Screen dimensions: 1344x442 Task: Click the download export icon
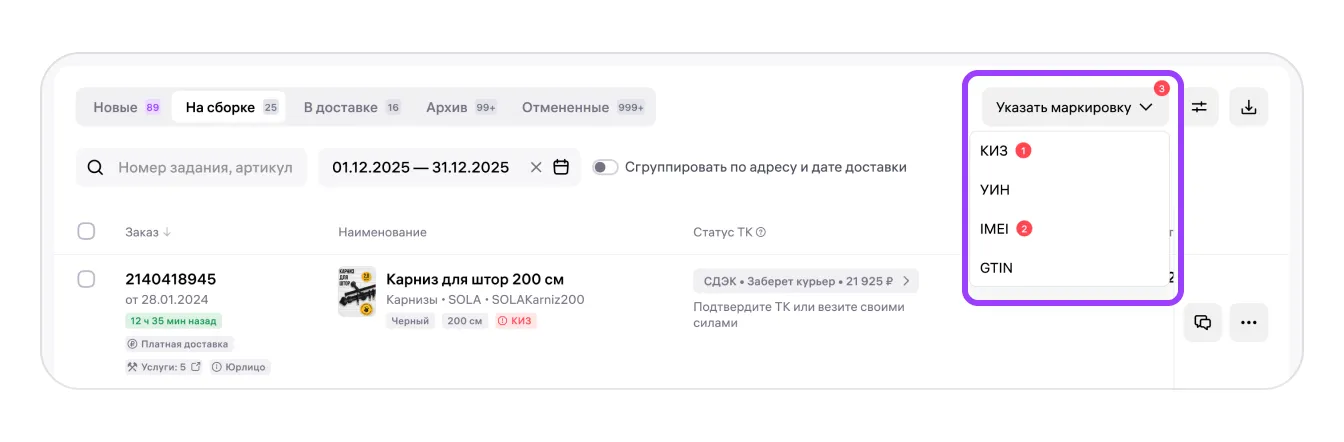[x=1248, y=107]
